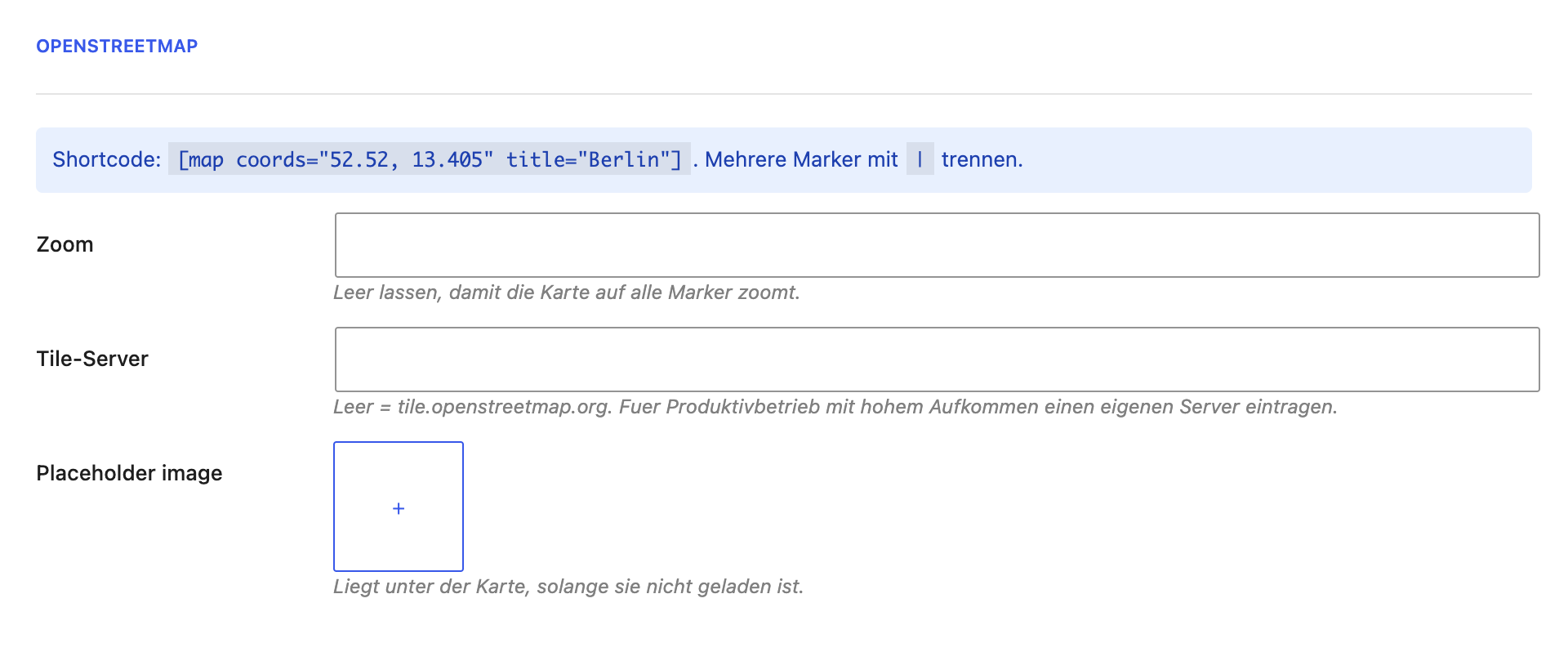Viewport: 1568px width, 652px height.
Task: Click the 'Shortcode:' label text
Action: [107, 159]
